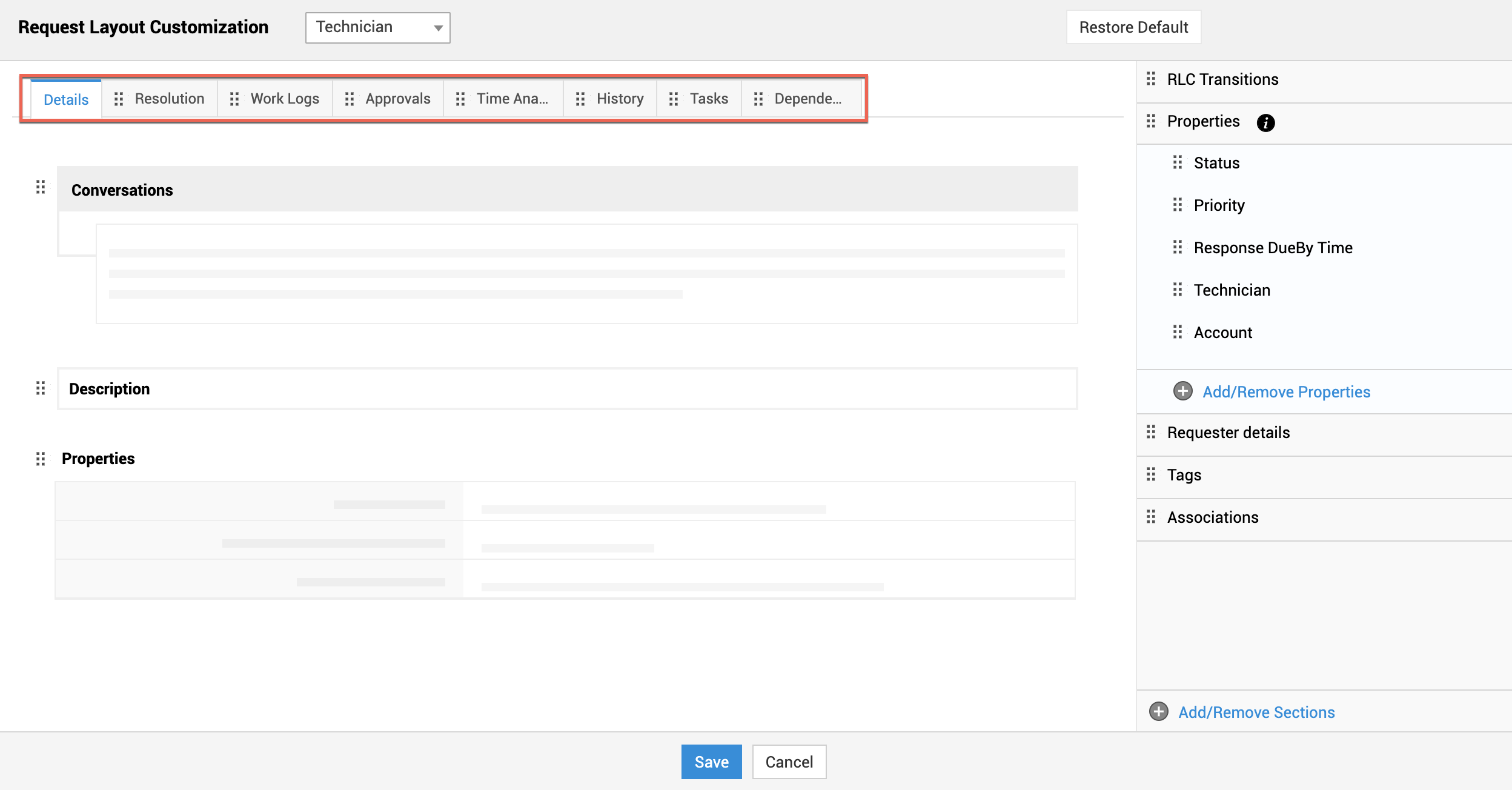The image size is (1512, 790).
Task: Click the drag handle for RLC Transitions
Action: click(x=1151, y=79)
